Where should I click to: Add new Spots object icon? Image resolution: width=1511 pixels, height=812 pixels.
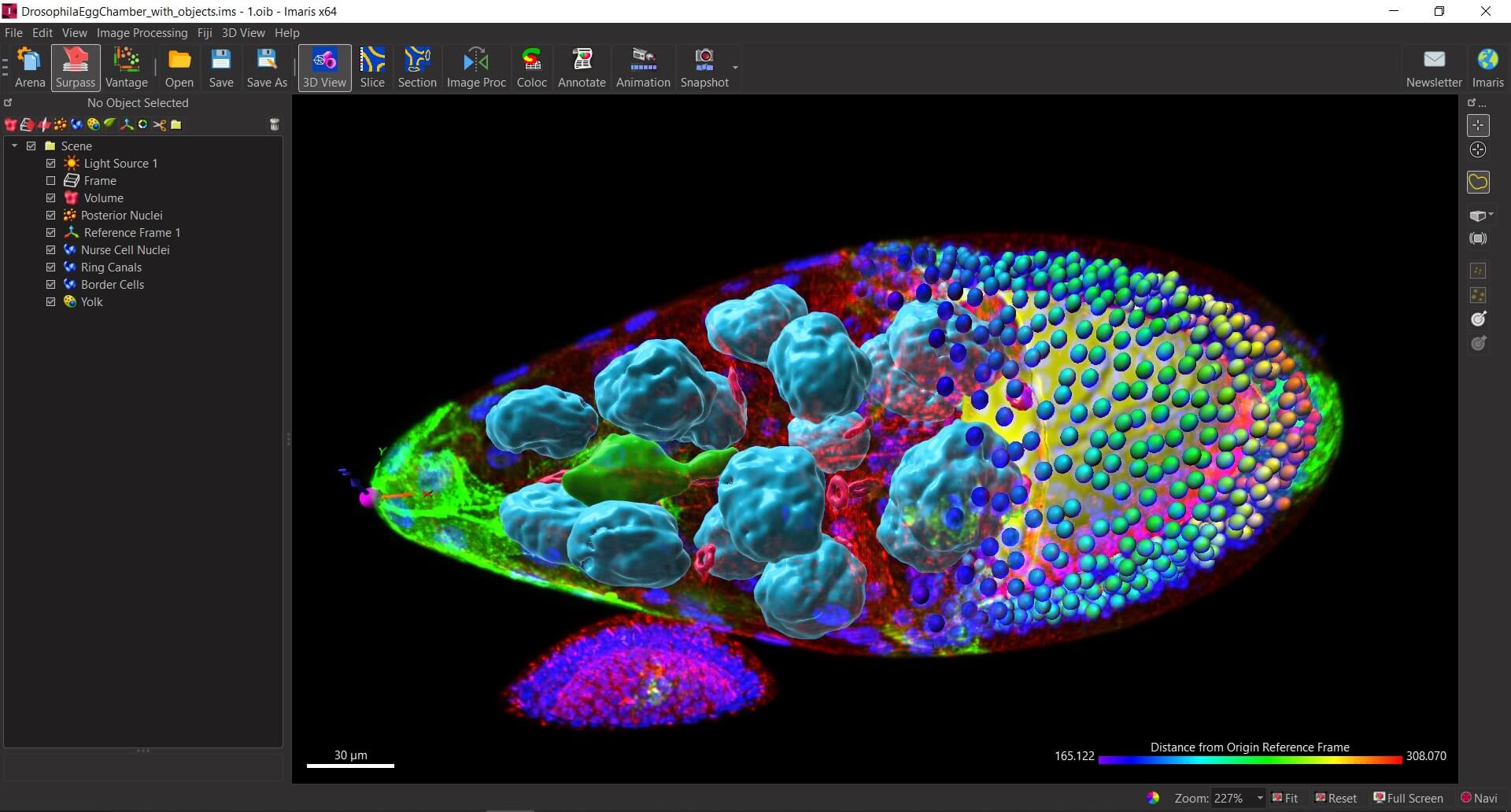pos(60,124)
